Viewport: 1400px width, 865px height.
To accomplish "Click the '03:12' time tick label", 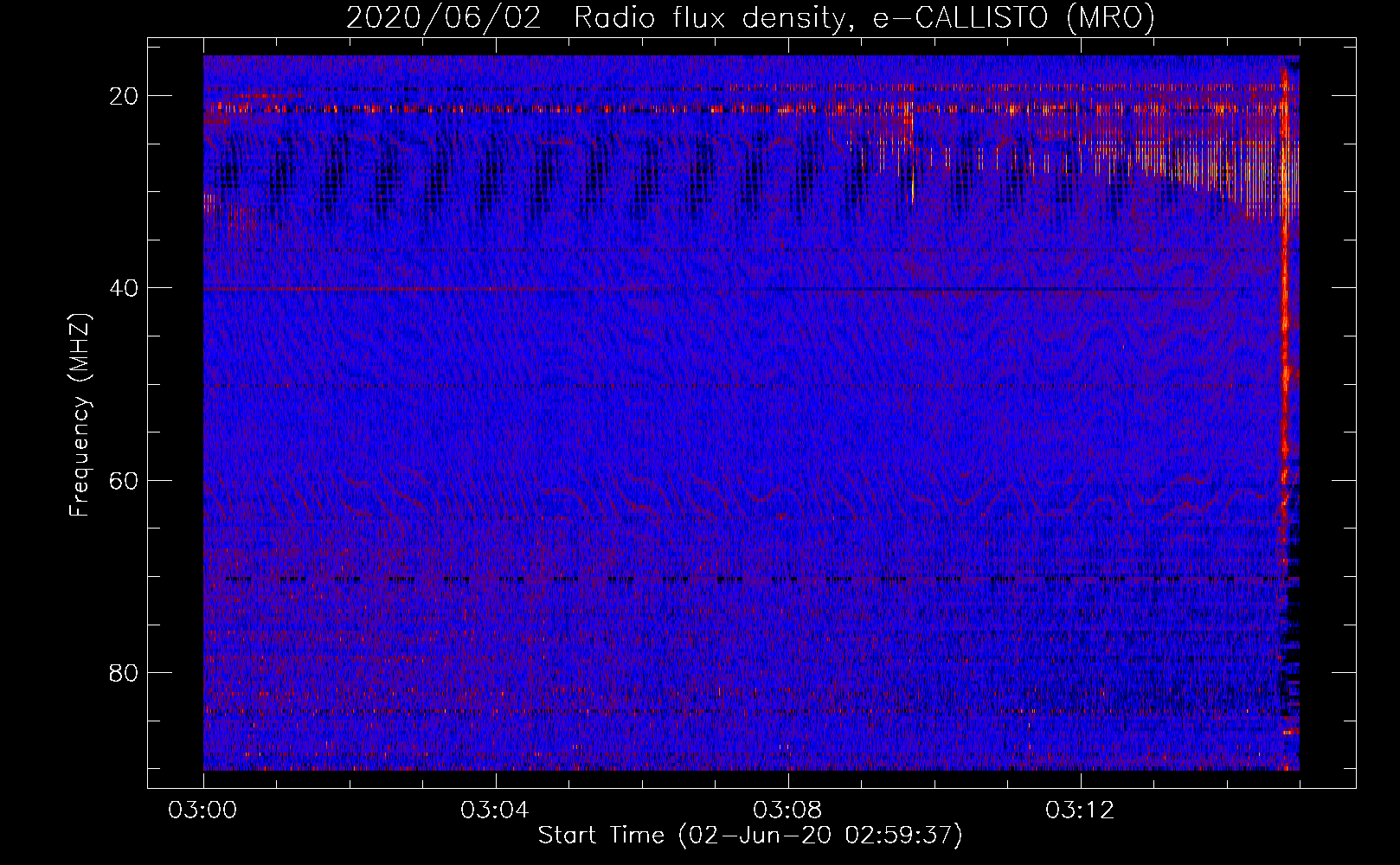I will coord(1080,811).
